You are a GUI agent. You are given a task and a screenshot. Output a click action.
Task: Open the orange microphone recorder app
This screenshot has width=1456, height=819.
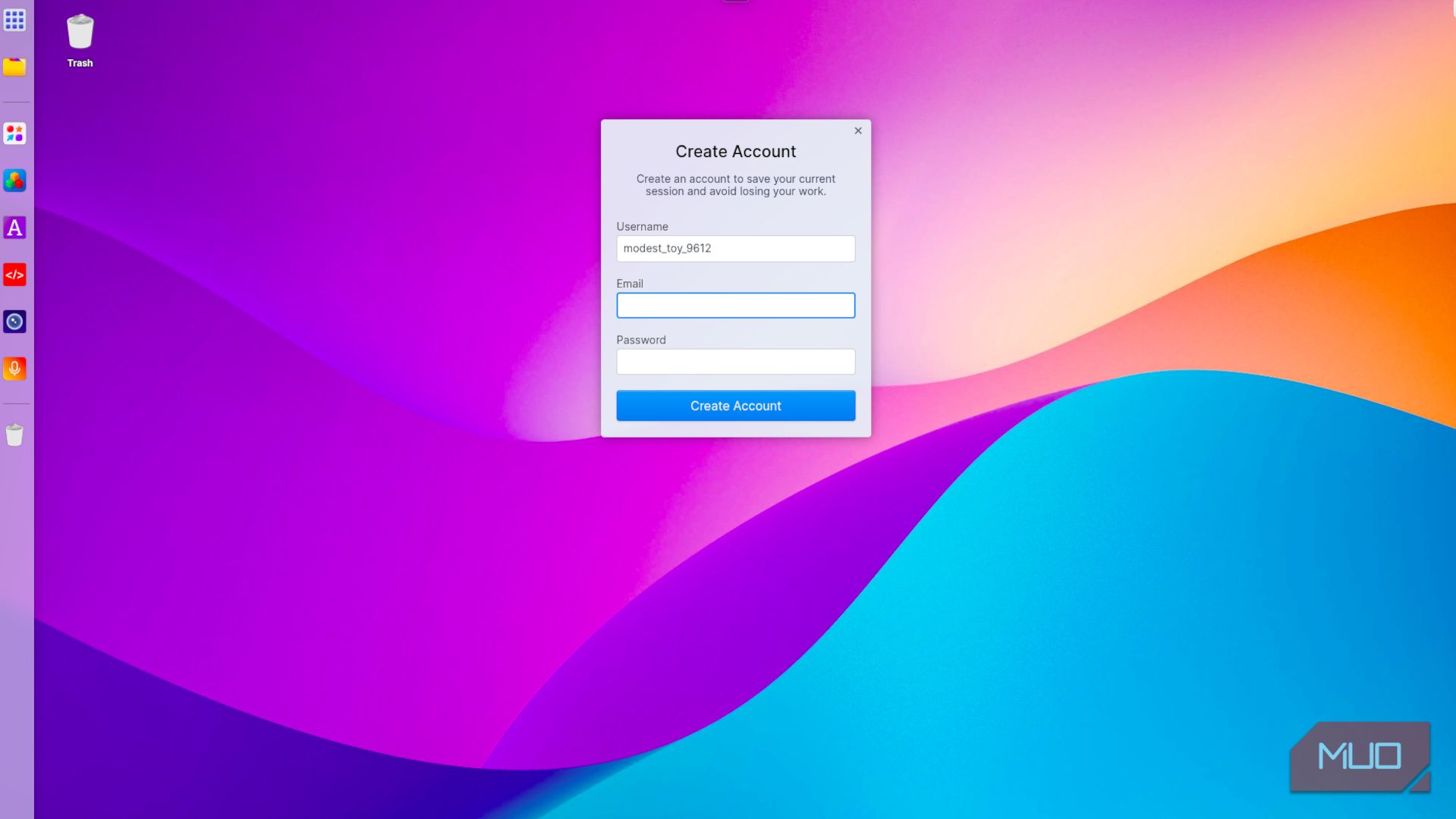point(14,369)
